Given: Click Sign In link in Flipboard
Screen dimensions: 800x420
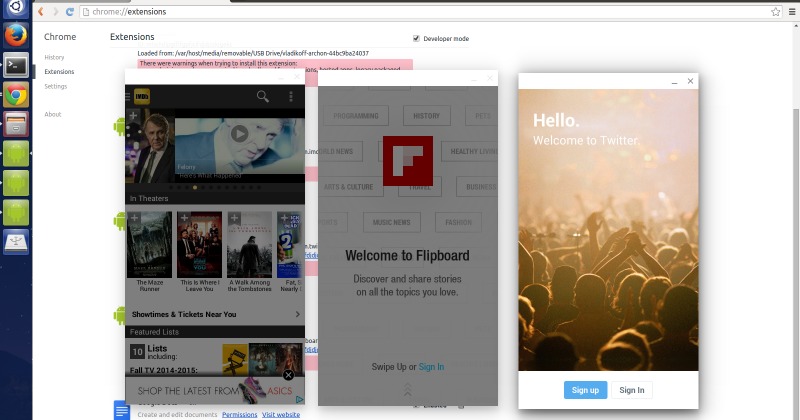Looking at the screenshot, I should click(431, 366).
